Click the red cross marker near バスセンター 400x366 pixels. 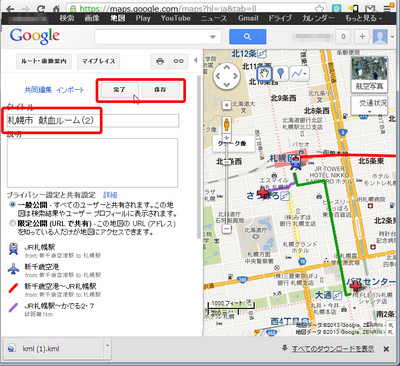[356, 285]
